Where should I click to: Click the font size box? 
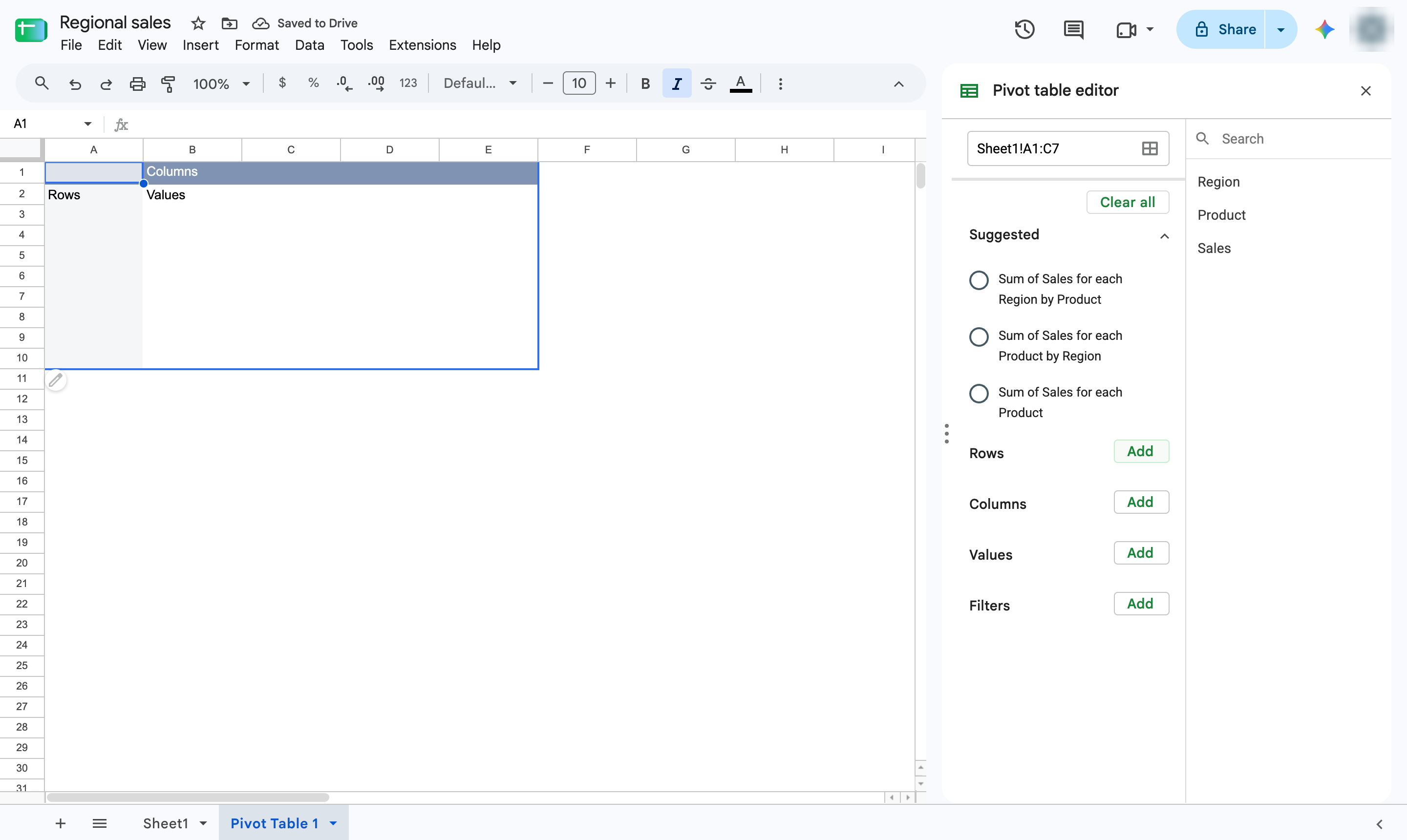tap(578, 83)
